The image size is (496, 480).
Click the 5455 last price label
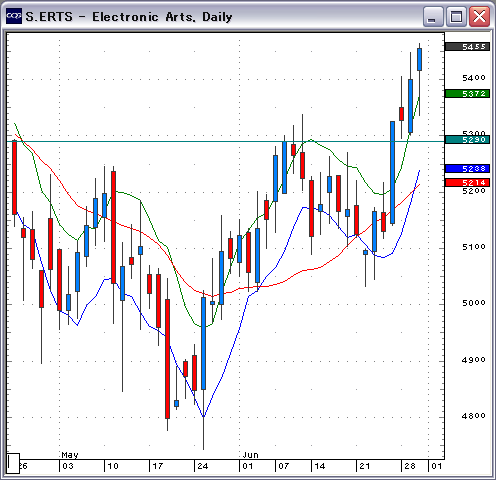click(x=468, y=47)
